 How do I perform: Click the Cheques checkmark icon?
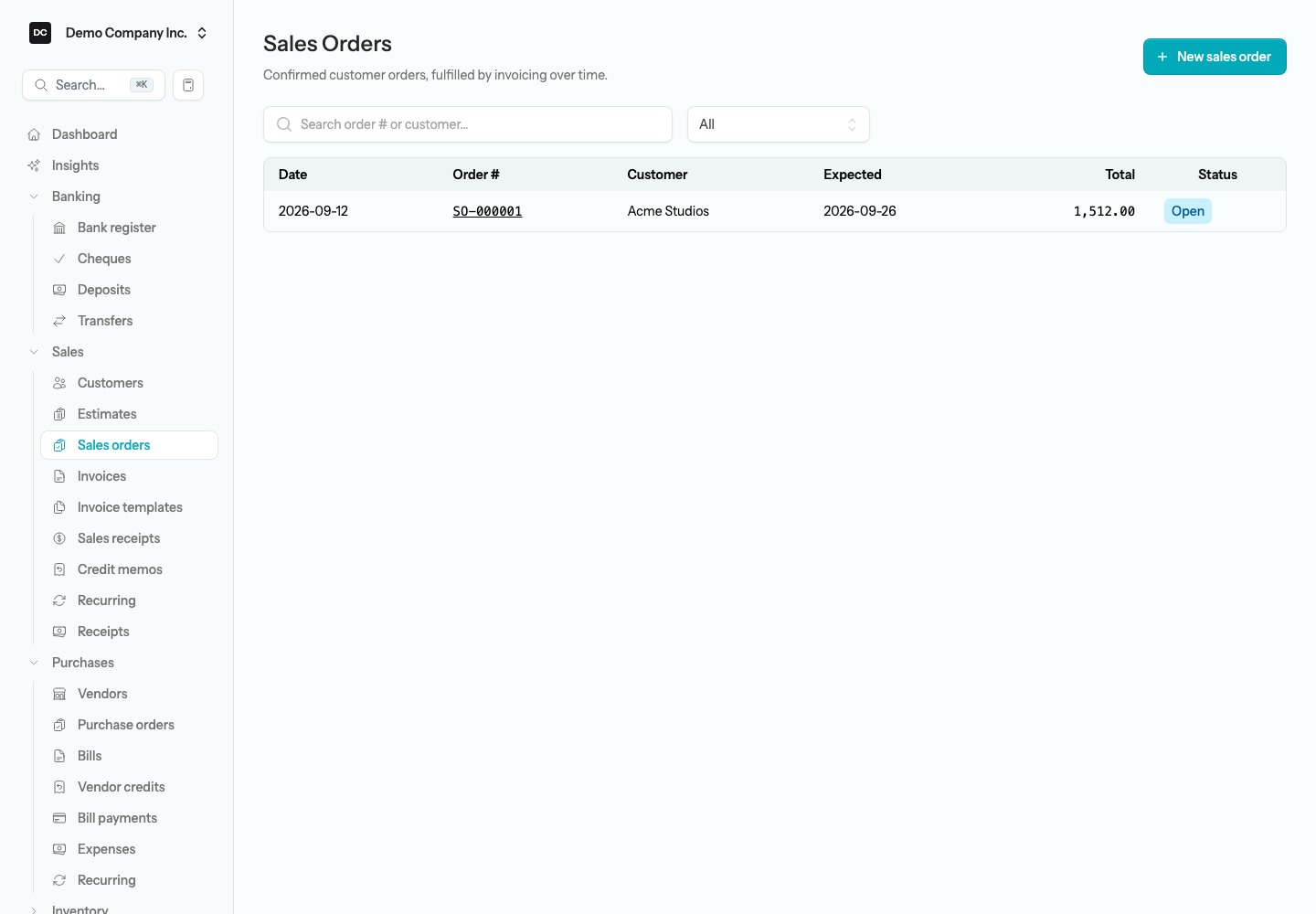pos(59,259)
